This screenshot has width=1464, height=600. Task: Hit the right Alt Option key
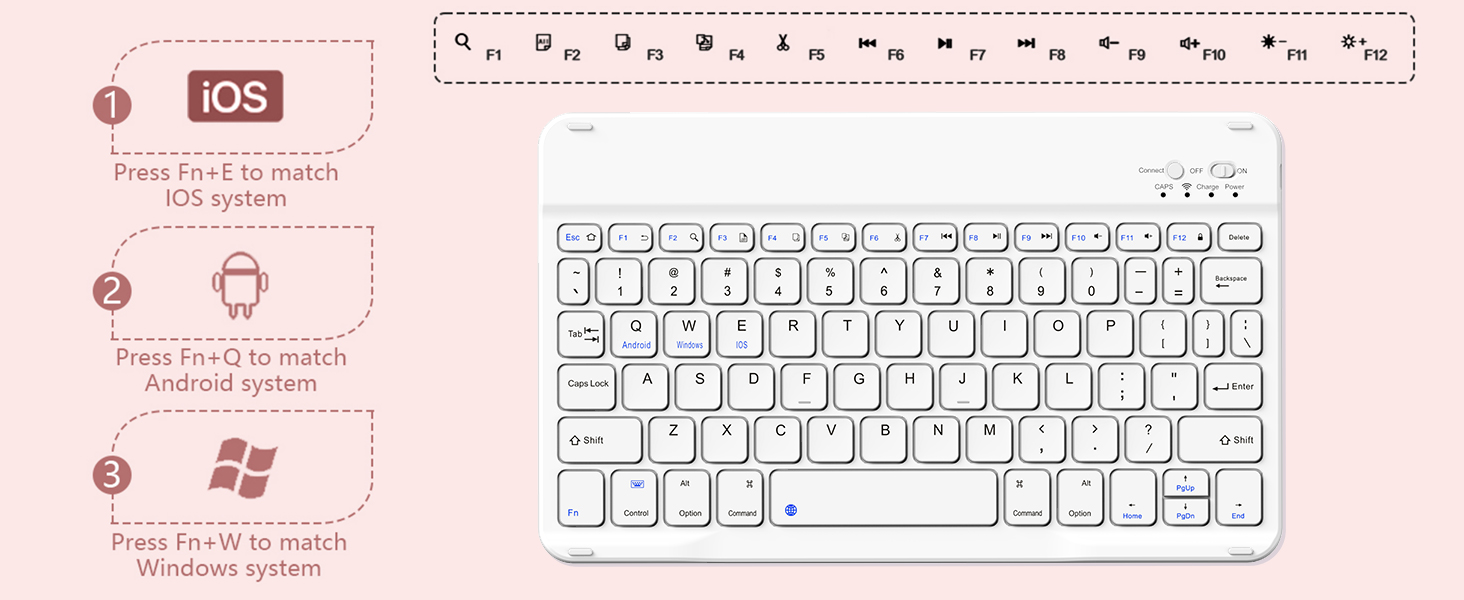point(1081,497)
